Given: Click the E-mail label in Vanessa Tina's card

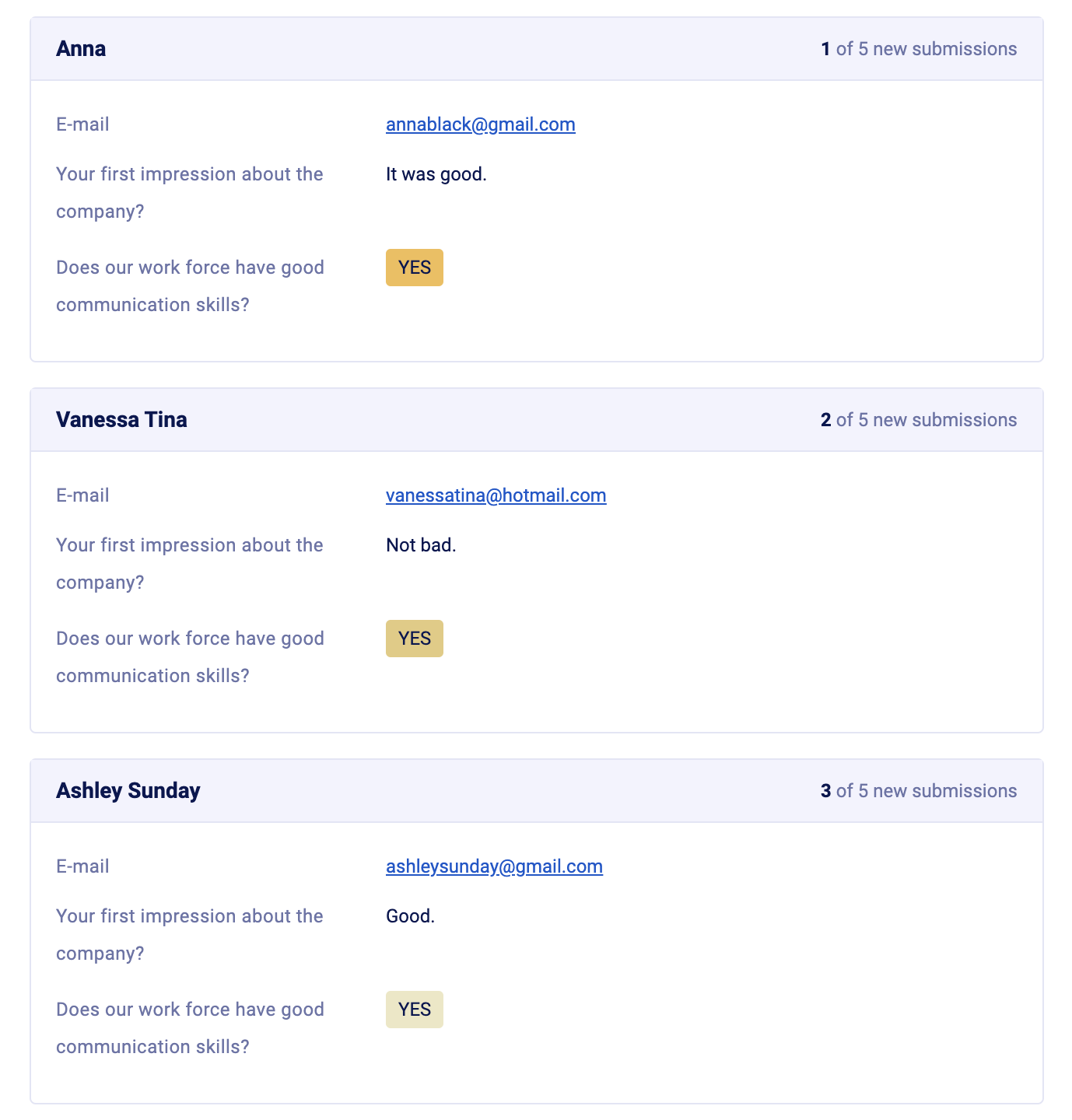Looking at the screenshot, I should [82, 495].
